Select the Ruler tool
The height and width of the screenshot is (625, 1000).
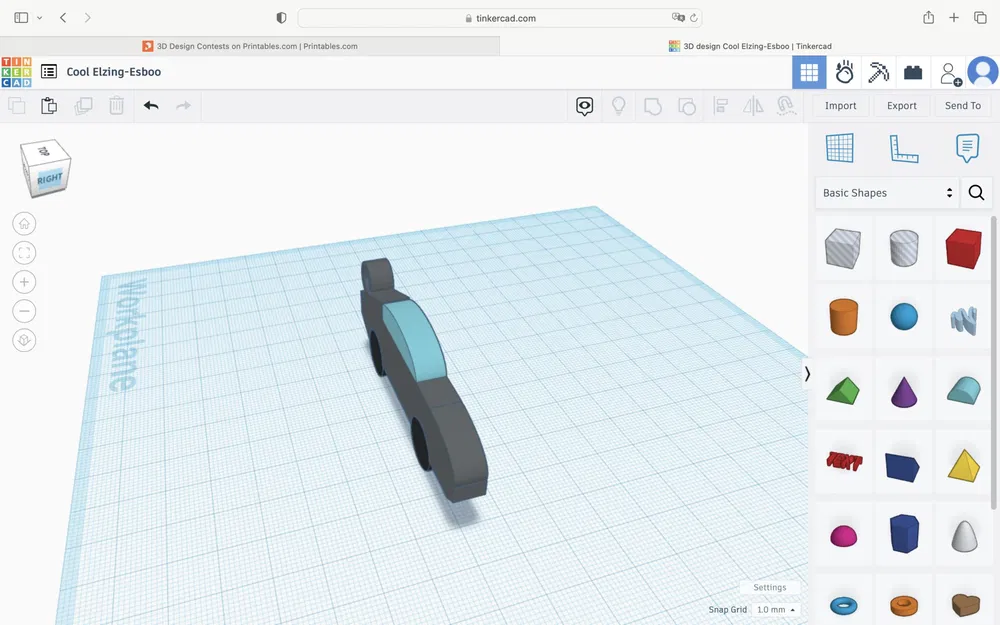(904, 147)
